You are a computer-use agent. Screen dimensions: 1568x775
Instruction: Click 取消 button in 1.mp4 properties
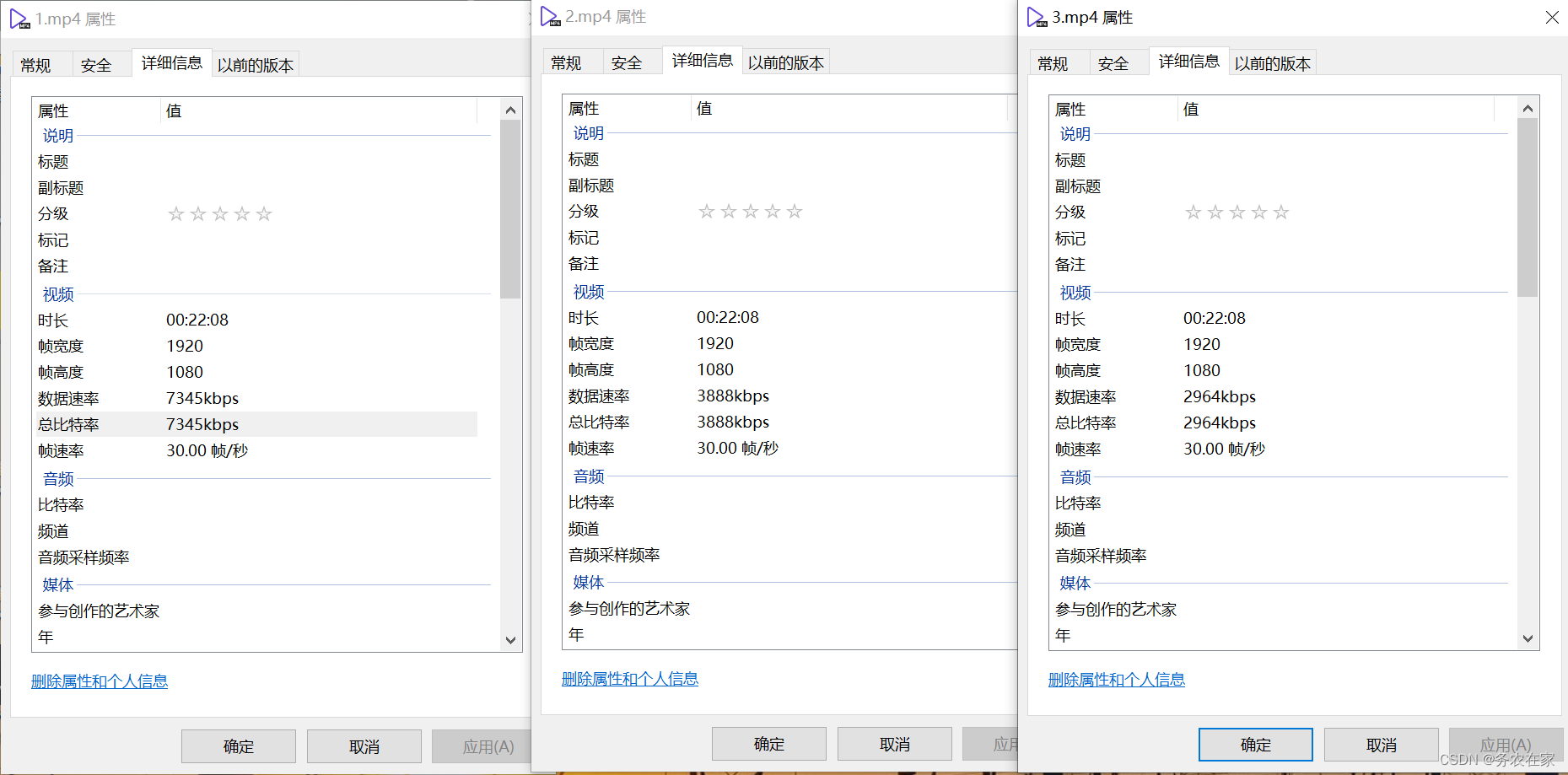point(364,746)
